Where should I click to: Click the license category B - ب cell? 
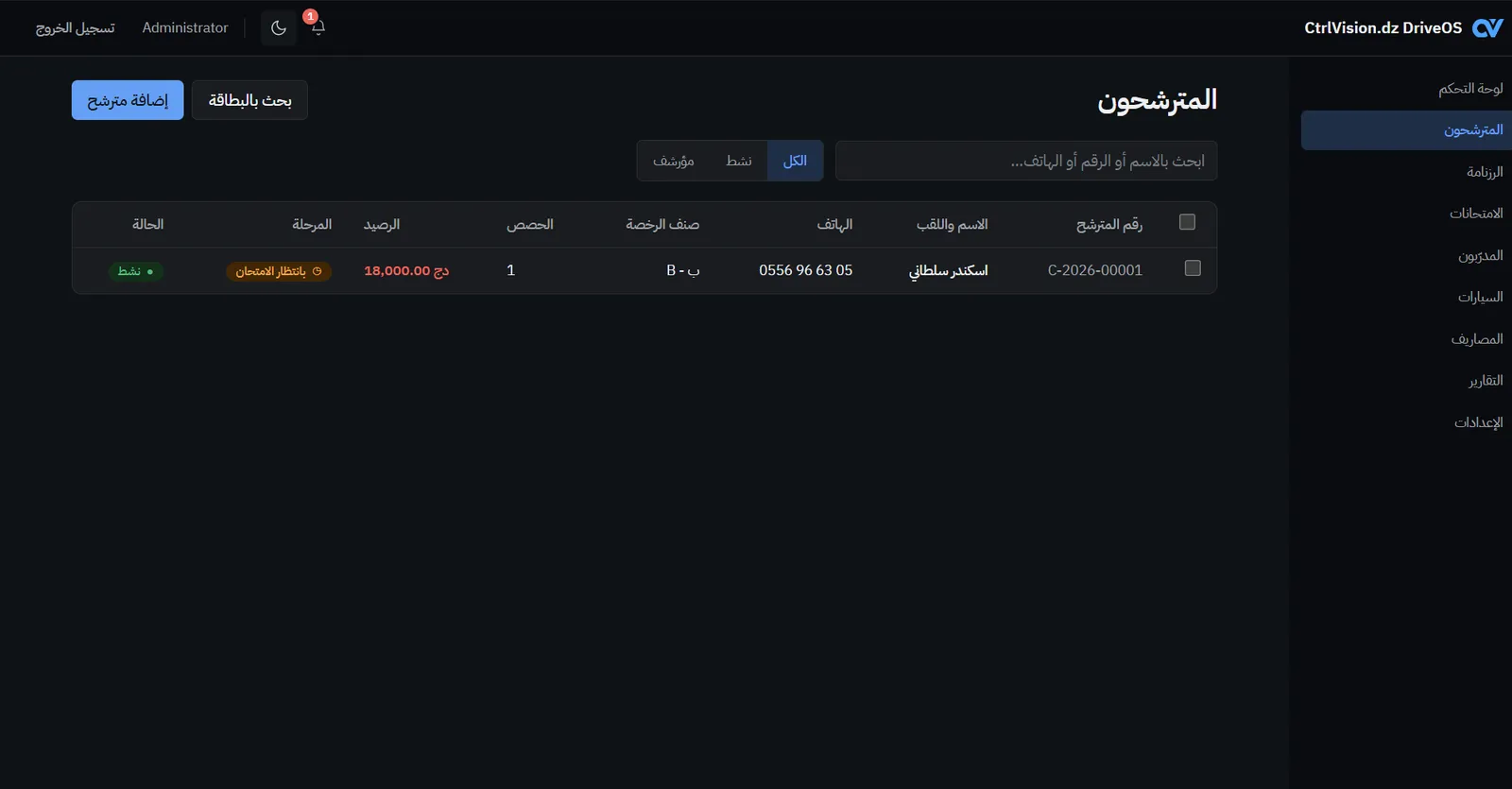point(683,270)
